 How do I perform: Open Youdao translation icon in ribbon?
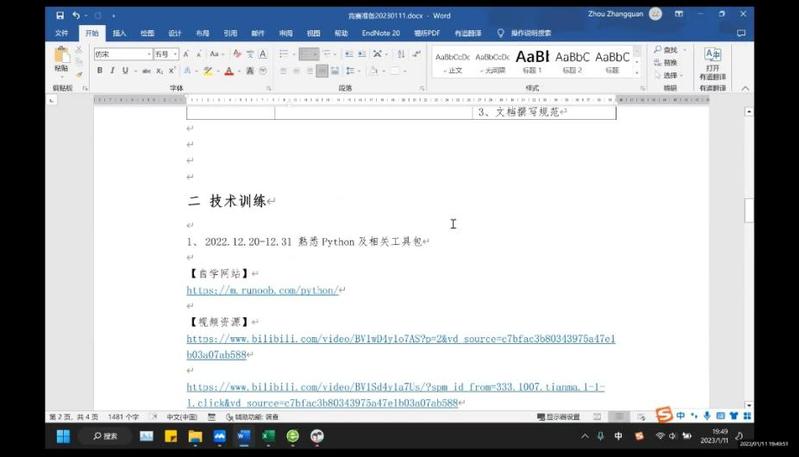tap(712, 62)
